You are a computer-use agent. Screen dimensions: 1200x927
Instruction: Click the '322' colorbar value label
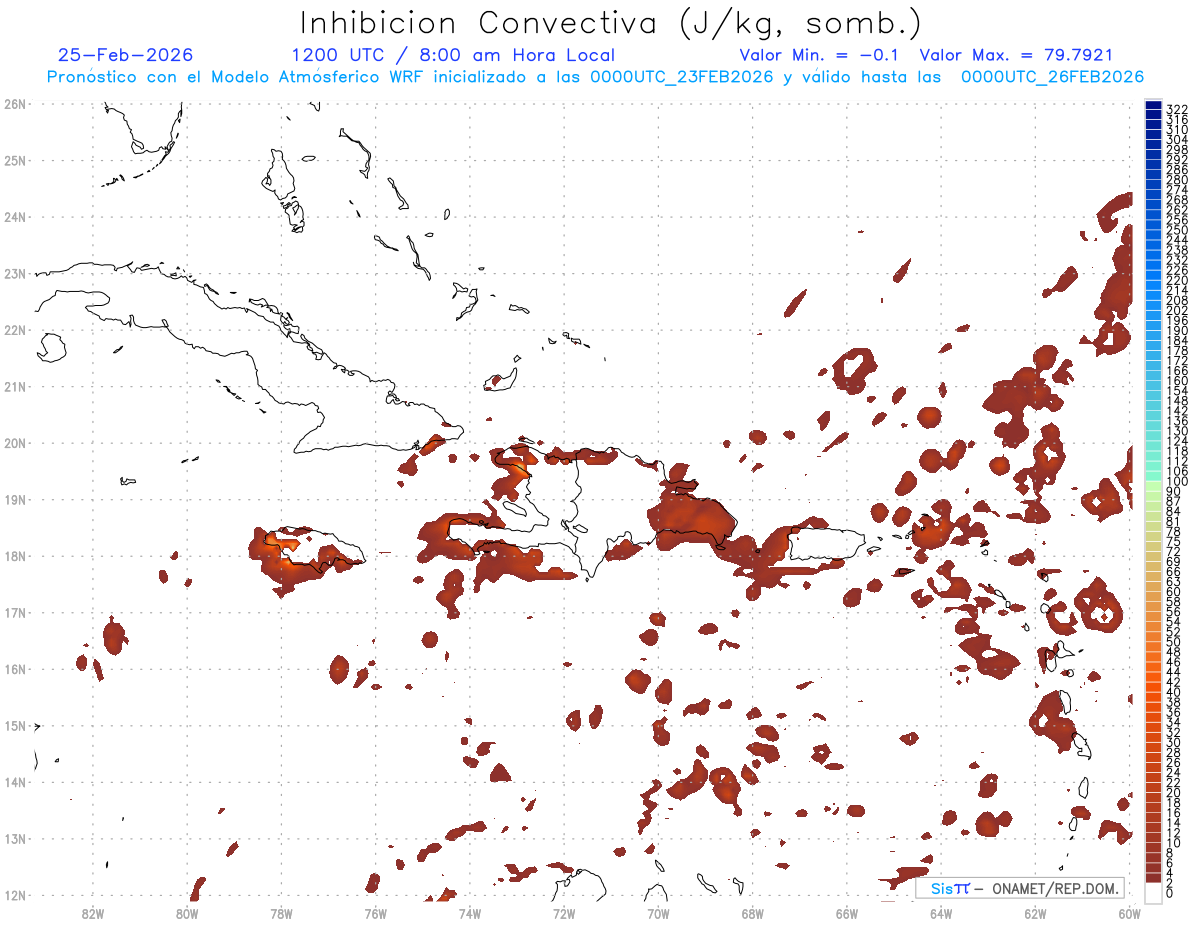1177,108
